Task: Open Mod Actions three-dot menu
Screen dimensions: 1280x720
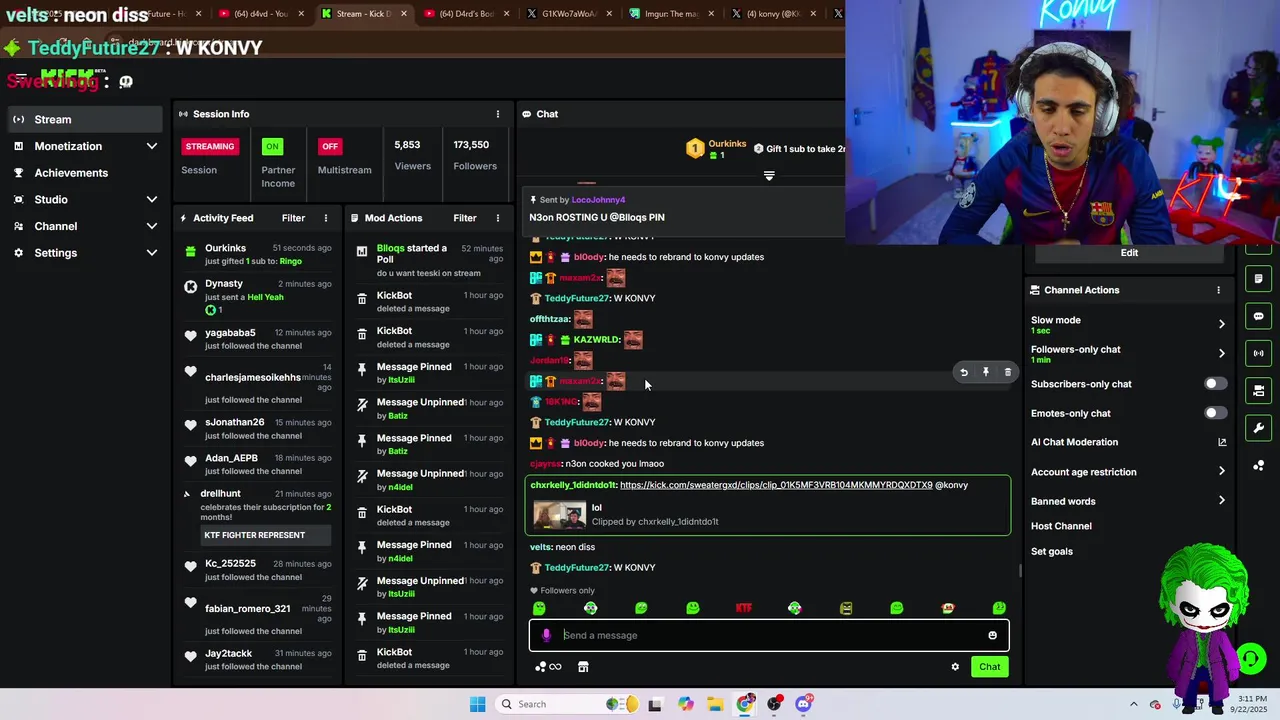Action: point(498,218)
